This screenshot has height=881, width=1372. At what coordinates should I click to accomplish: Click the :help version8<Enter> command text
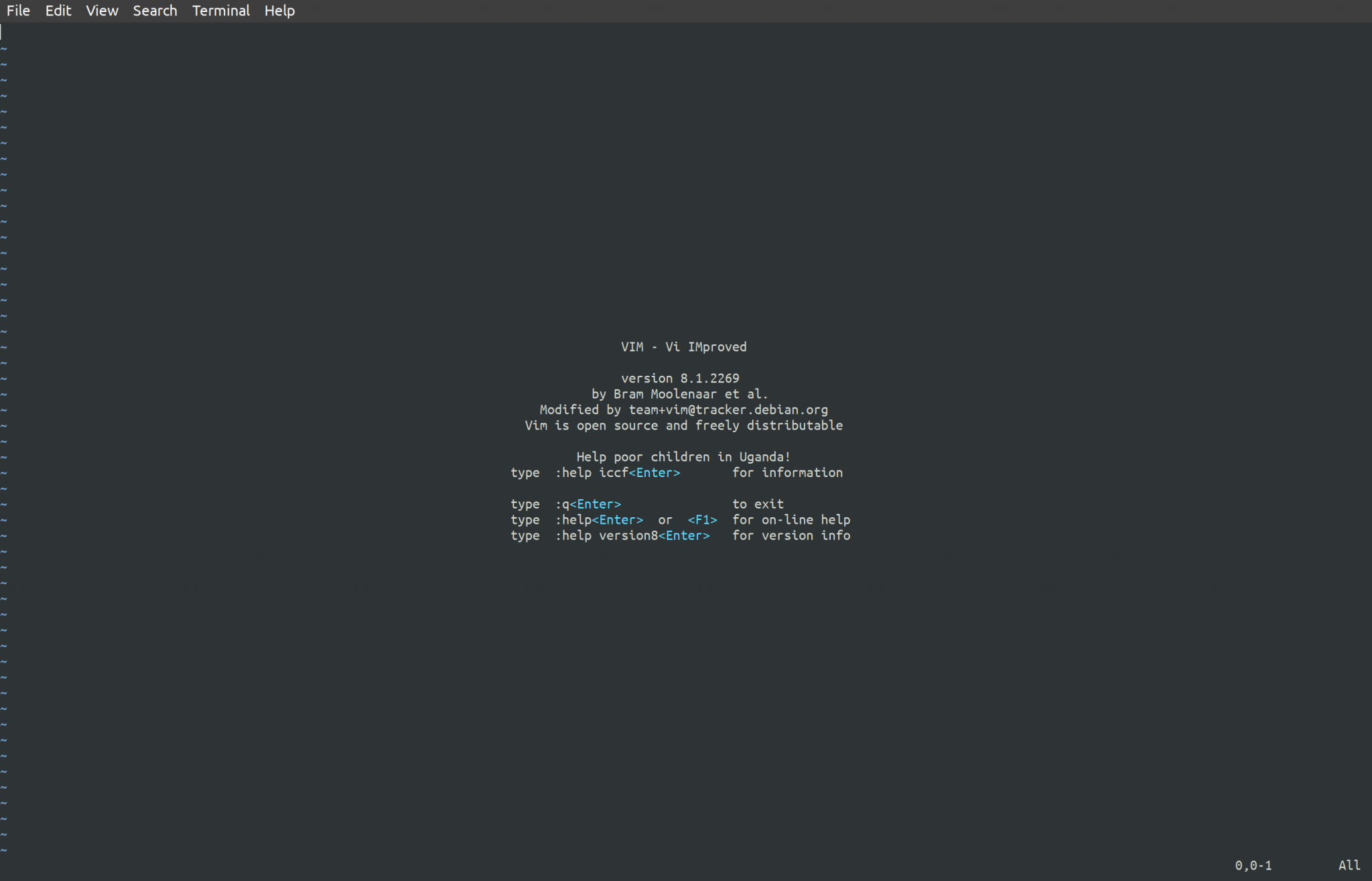tap(633, 535)
